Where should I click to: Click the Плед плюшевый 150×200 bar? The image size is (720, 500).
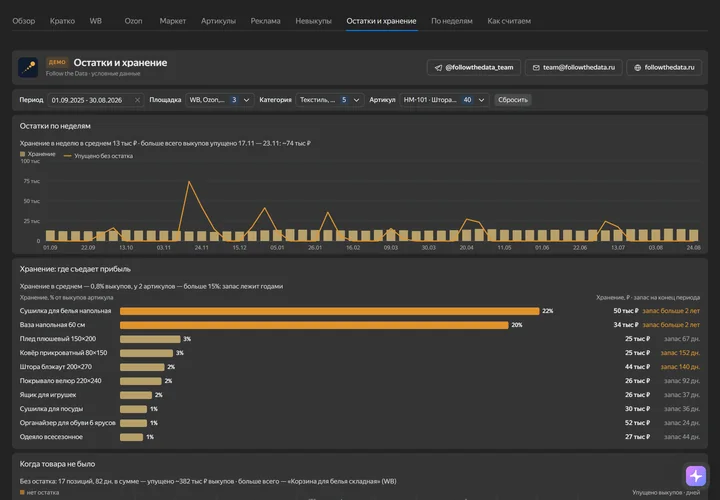pyautogui.click(x=150, y=339)
